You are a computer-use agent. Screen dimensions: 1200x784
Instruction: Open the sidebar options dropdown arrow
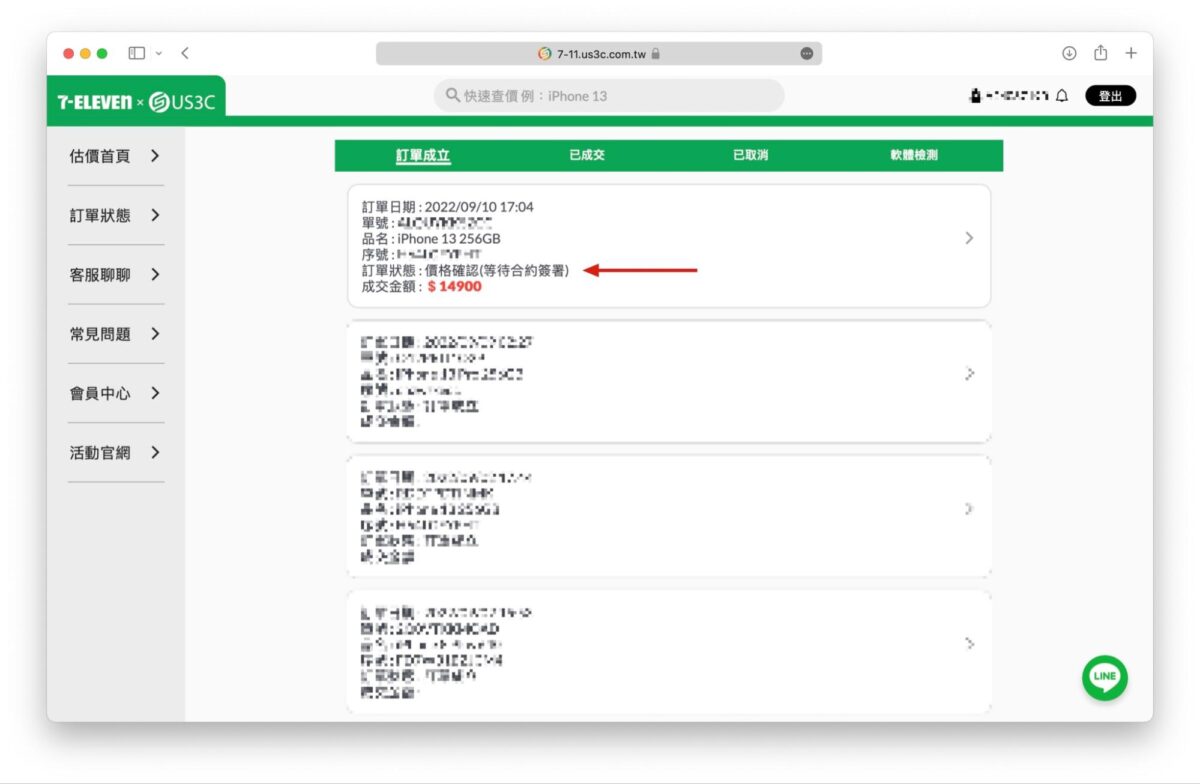pos(158,53)
